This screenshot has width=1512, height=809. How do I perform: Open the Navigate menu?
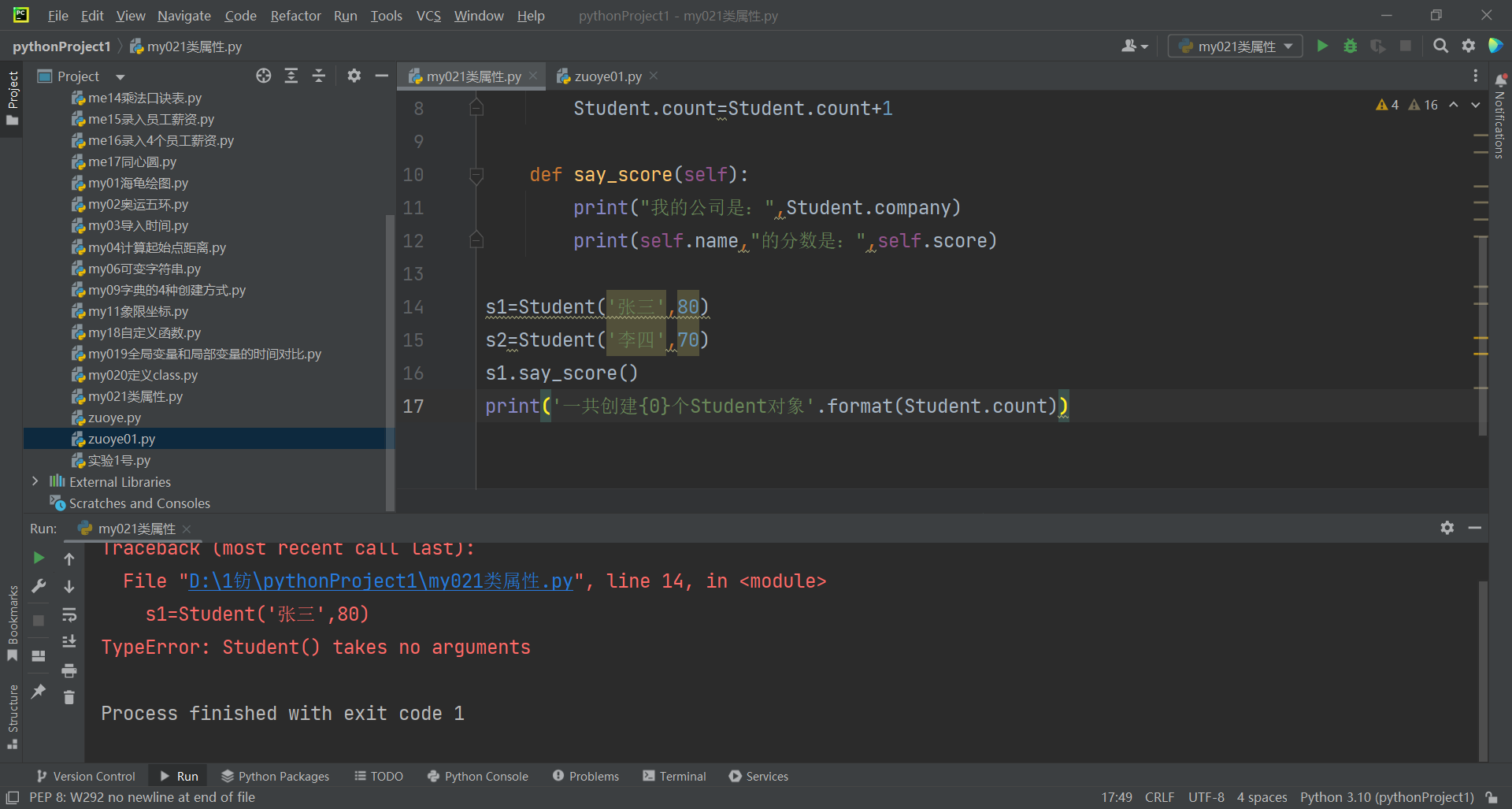click(x=183, y=16)
